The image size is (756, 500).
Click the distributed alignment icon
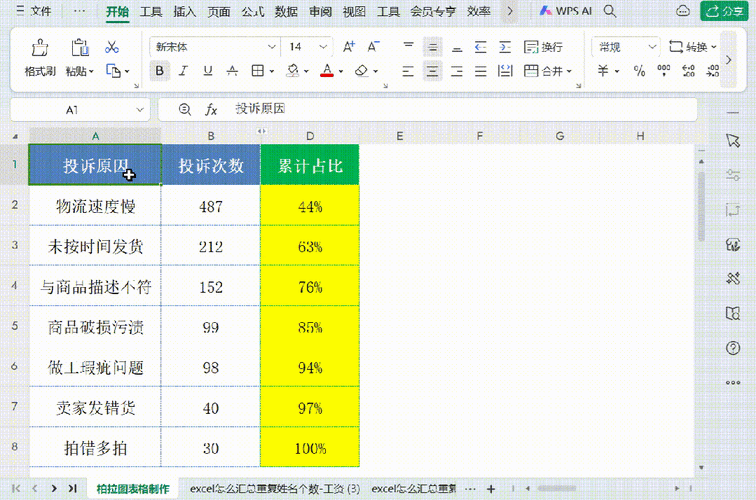click(505, 71)
